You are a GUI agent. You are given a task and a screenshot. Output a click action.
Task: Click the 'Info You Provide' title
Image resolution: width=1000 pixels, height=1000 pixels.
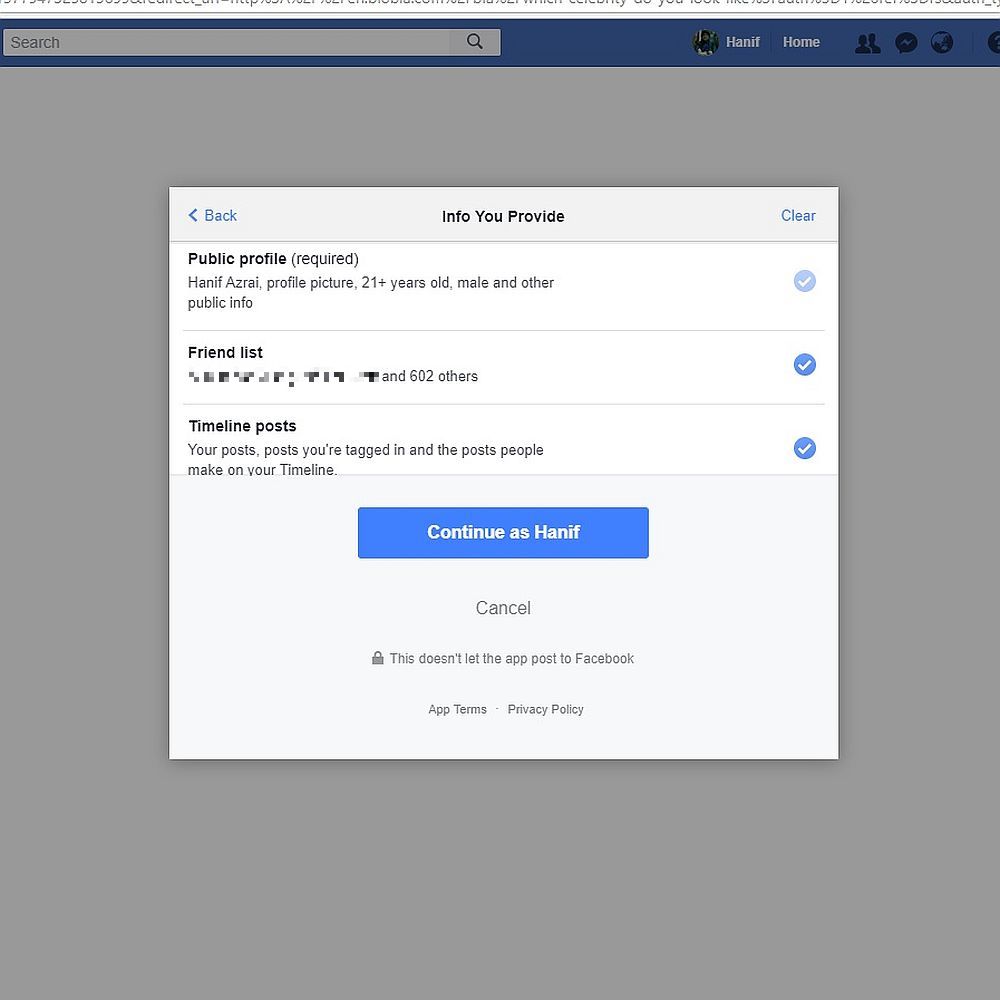(503, 216)
